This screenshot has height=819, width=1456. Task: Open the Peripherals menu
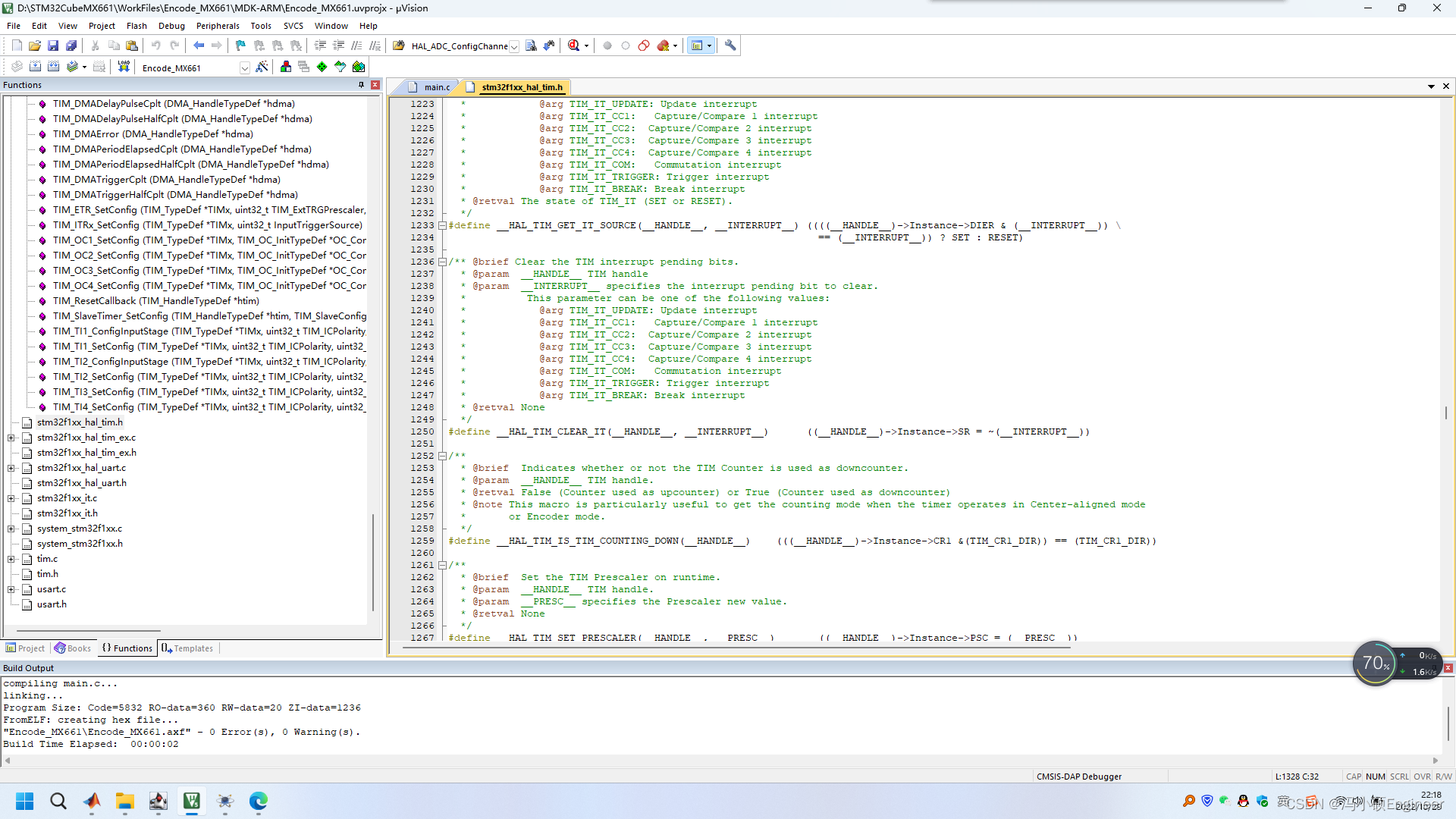pos(218,25)
